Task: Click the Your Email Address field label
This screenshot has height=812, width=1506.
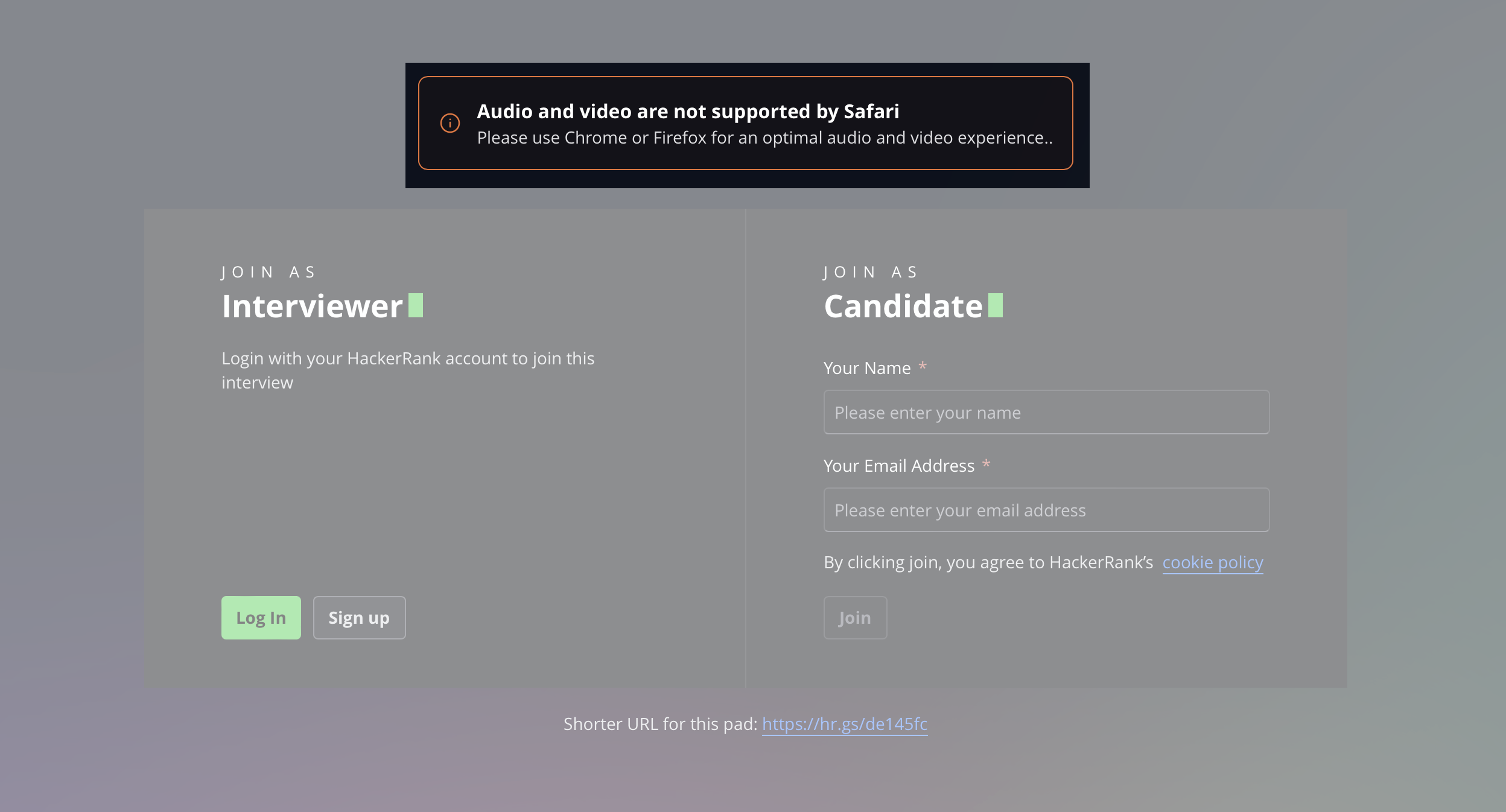Action: point(899,466)
